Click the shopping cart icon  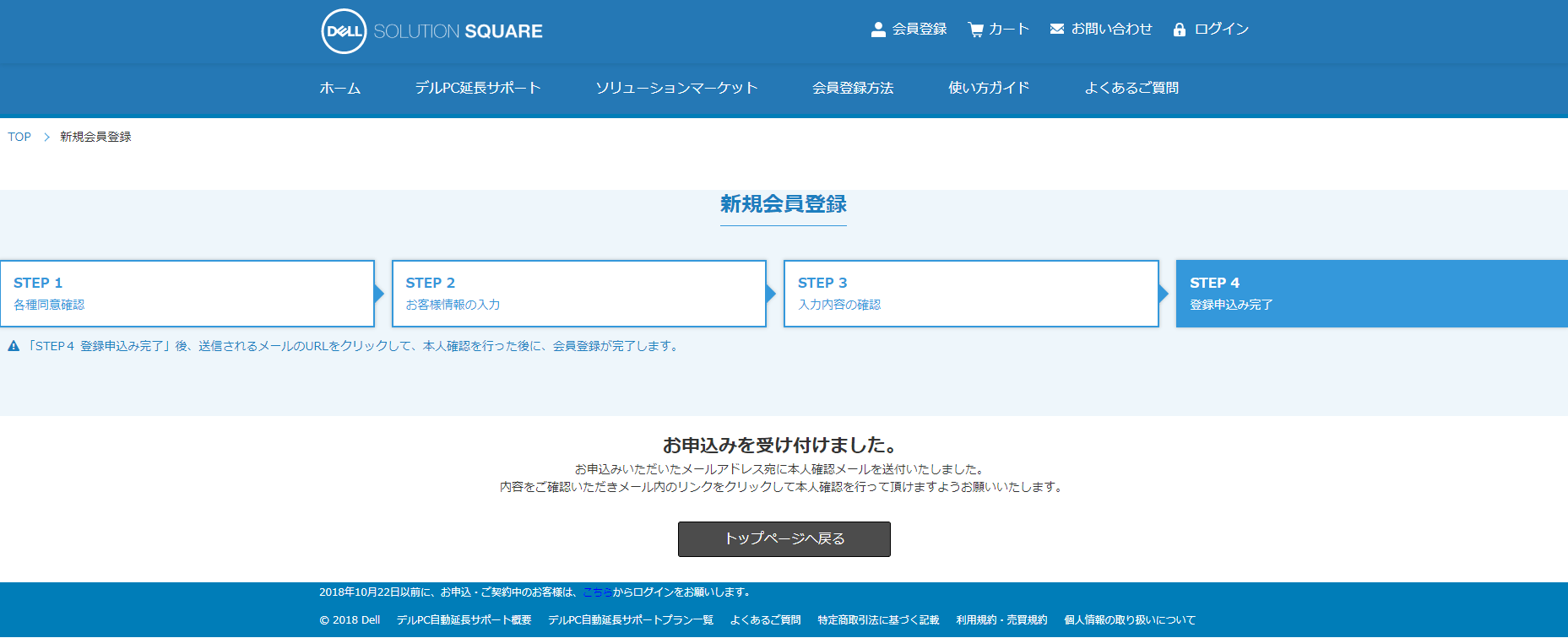[976, 30]
